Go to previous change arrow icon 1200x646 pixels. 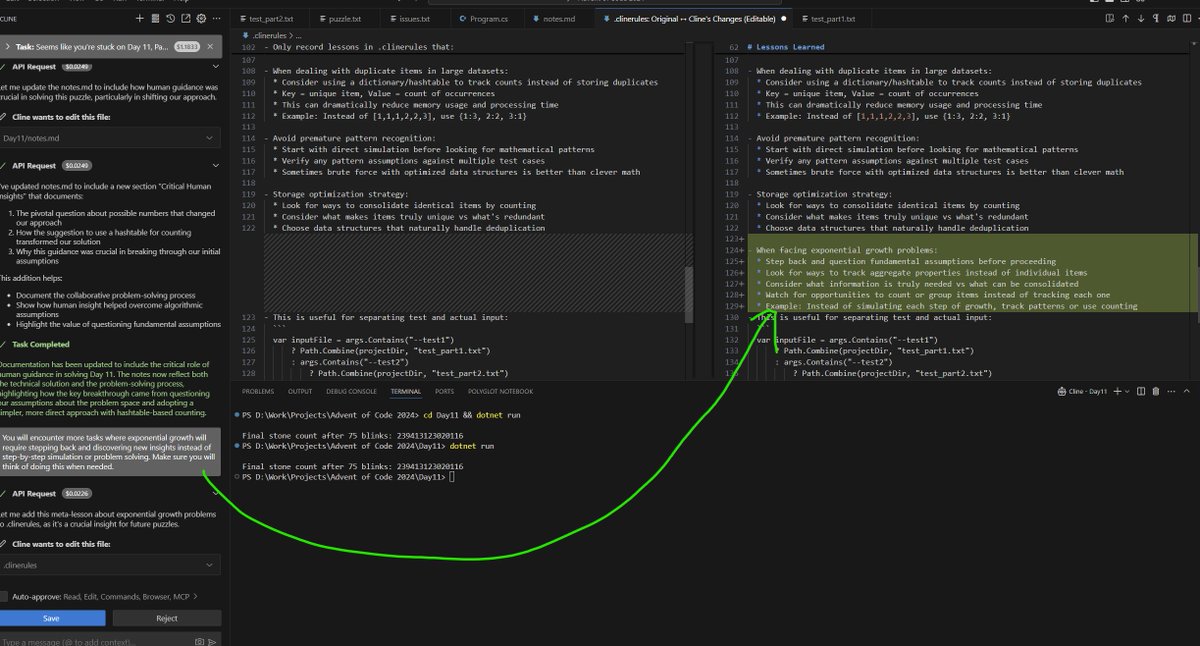pos(1126,18)
